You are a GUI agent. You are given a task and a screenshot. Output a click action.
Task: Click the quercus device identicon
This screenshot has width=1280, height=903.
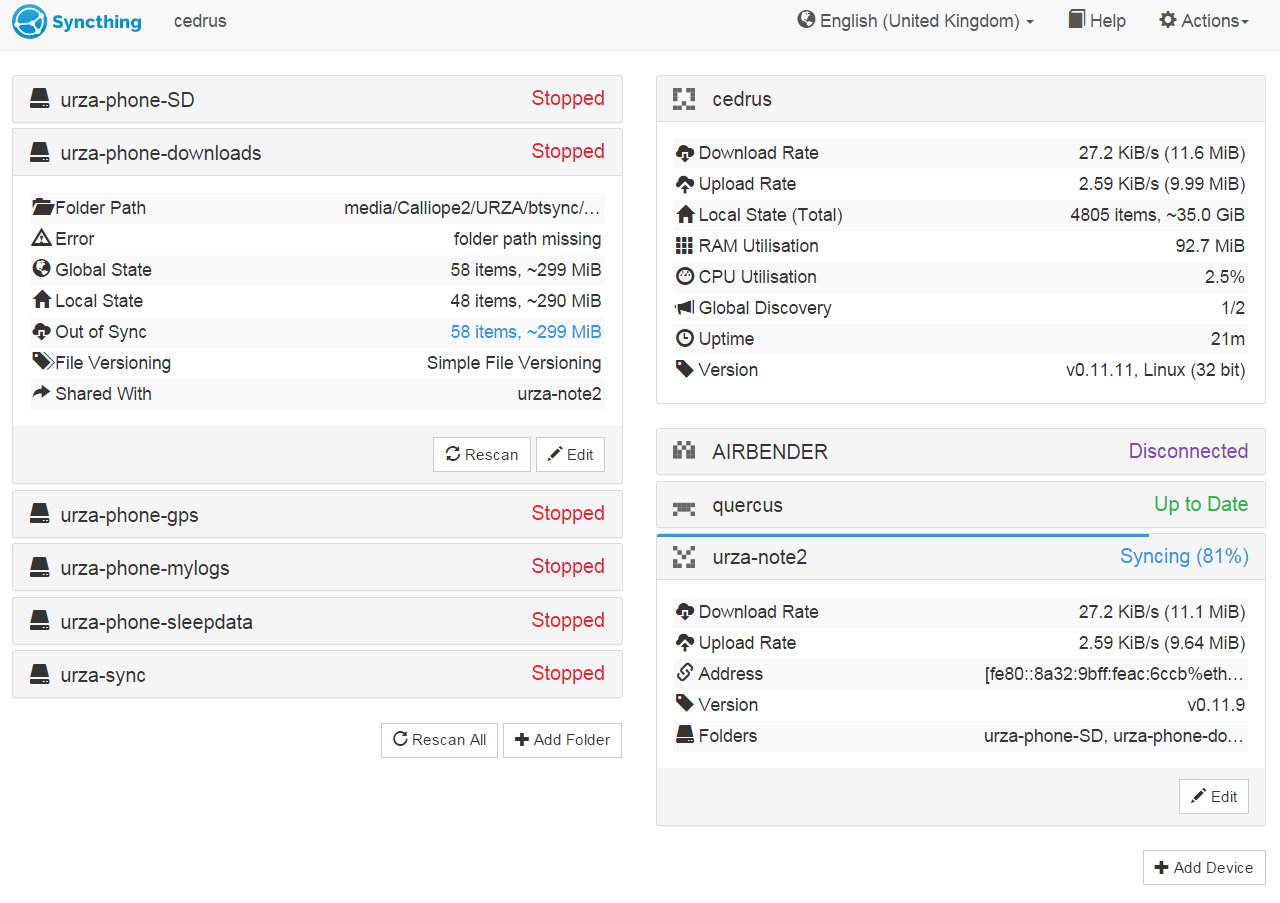(684, 506)
